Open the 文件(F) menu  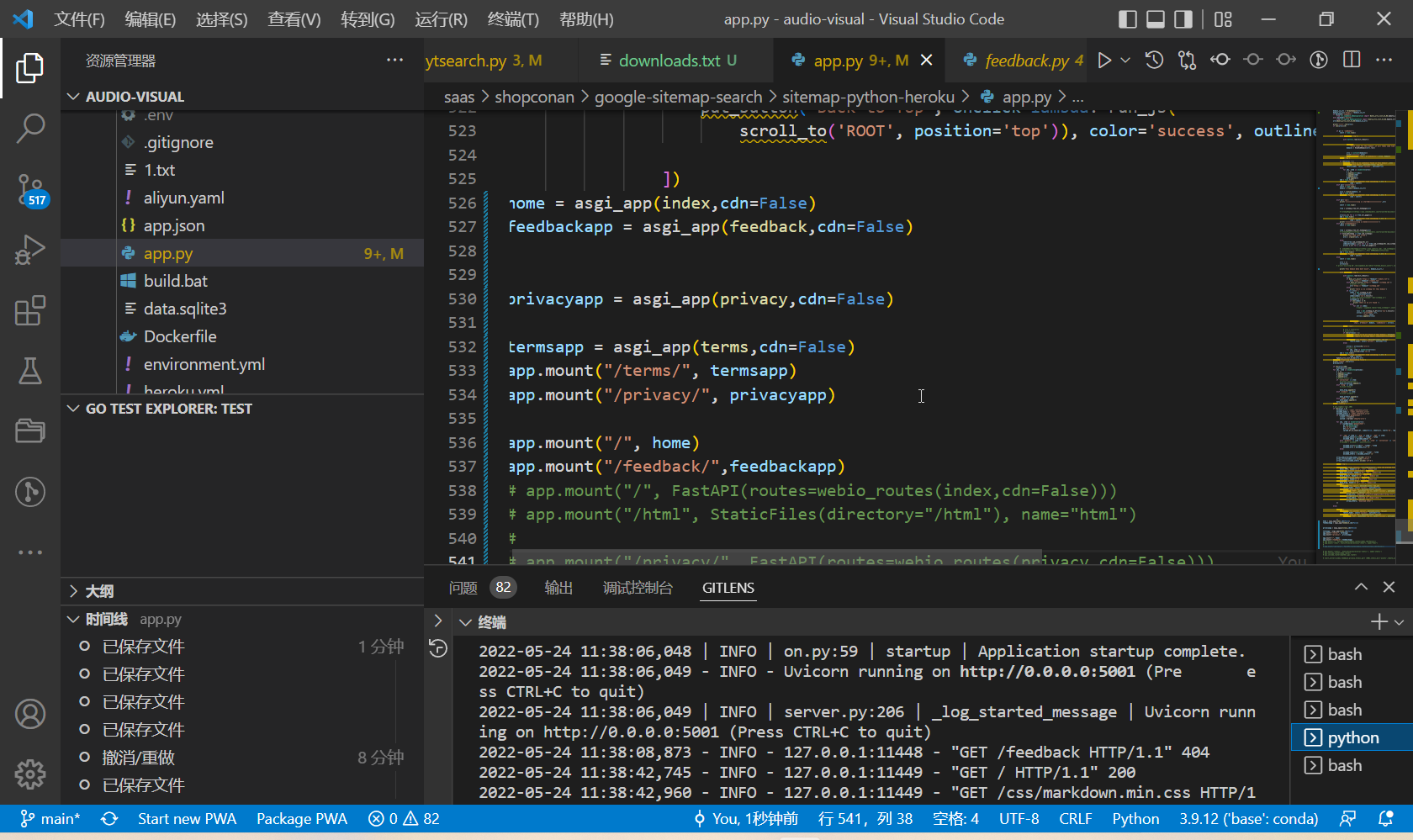(x=80, y=19)
